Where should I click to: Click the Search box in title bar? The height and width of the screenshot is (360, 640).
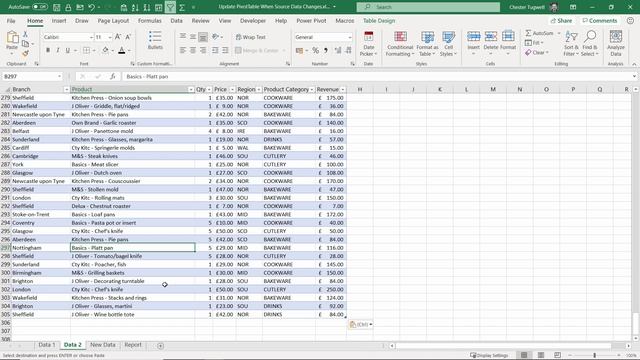(x=428, y=7)
